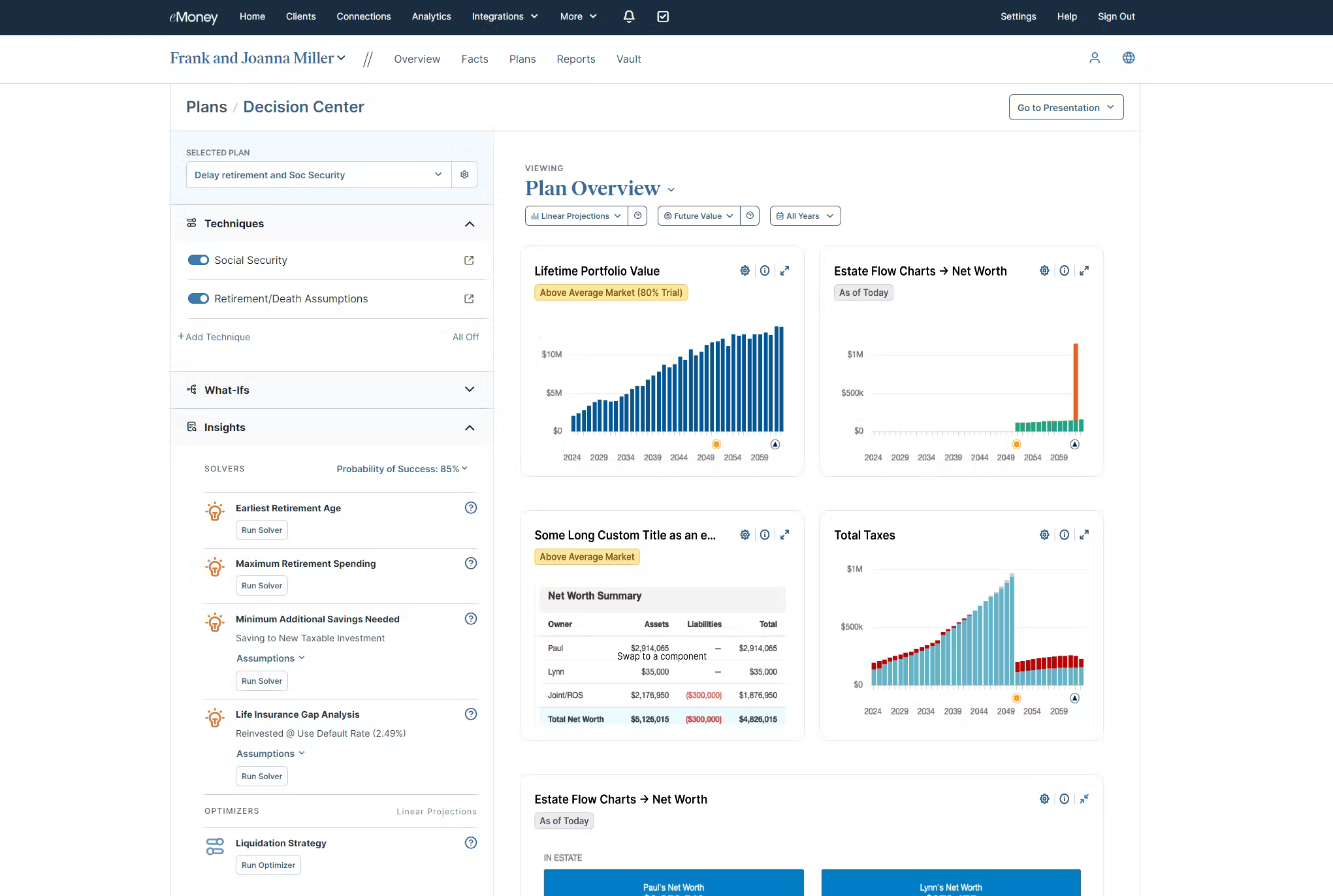The height and width of the screenshot is (896, 1333).
Task: Open Assumptions under Life Insurance Gap Analysis
Action: pyautogui.click(x=270, y=753)
